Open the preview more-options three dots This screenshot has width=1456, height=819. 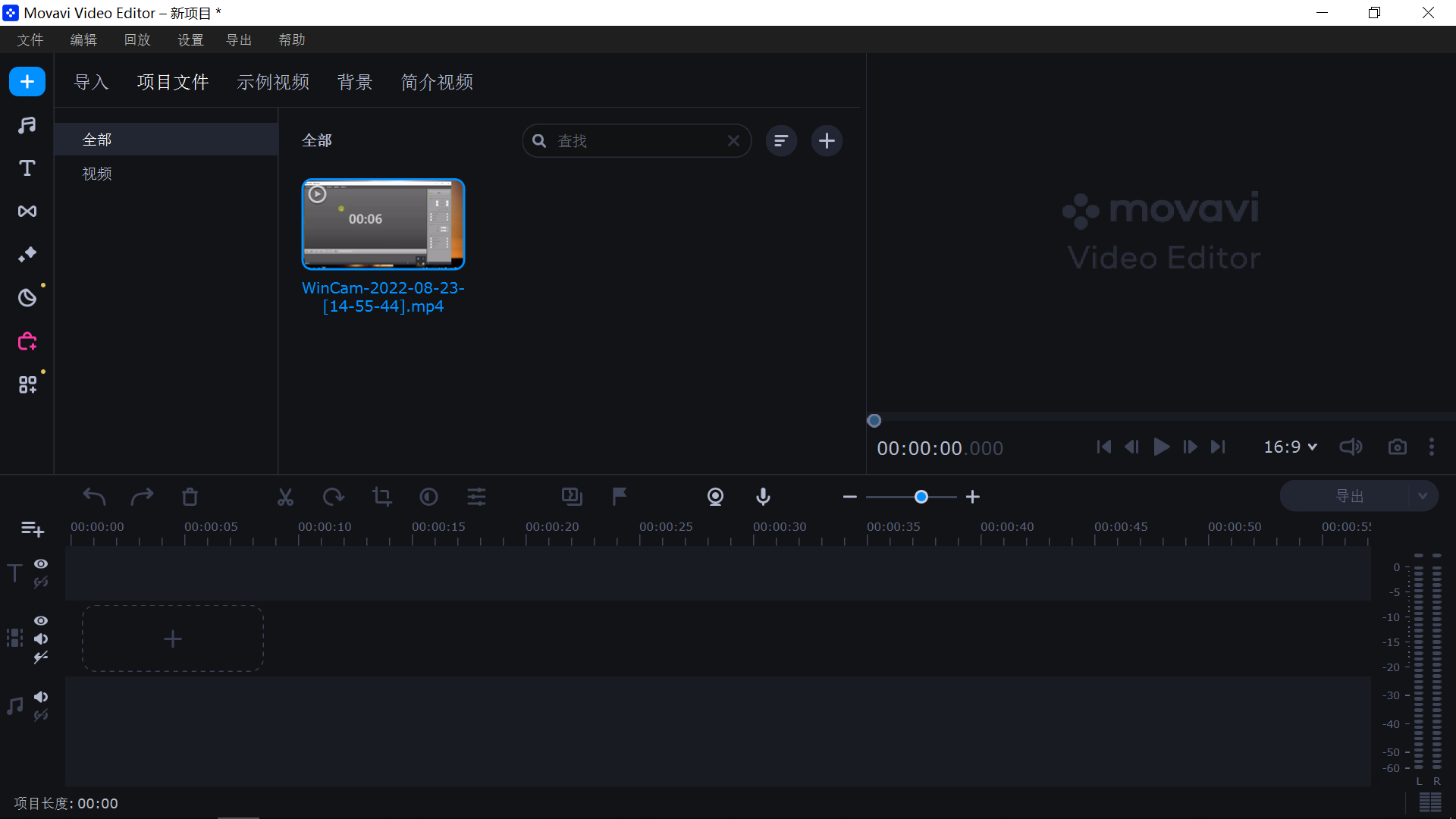pos(1432,447)
